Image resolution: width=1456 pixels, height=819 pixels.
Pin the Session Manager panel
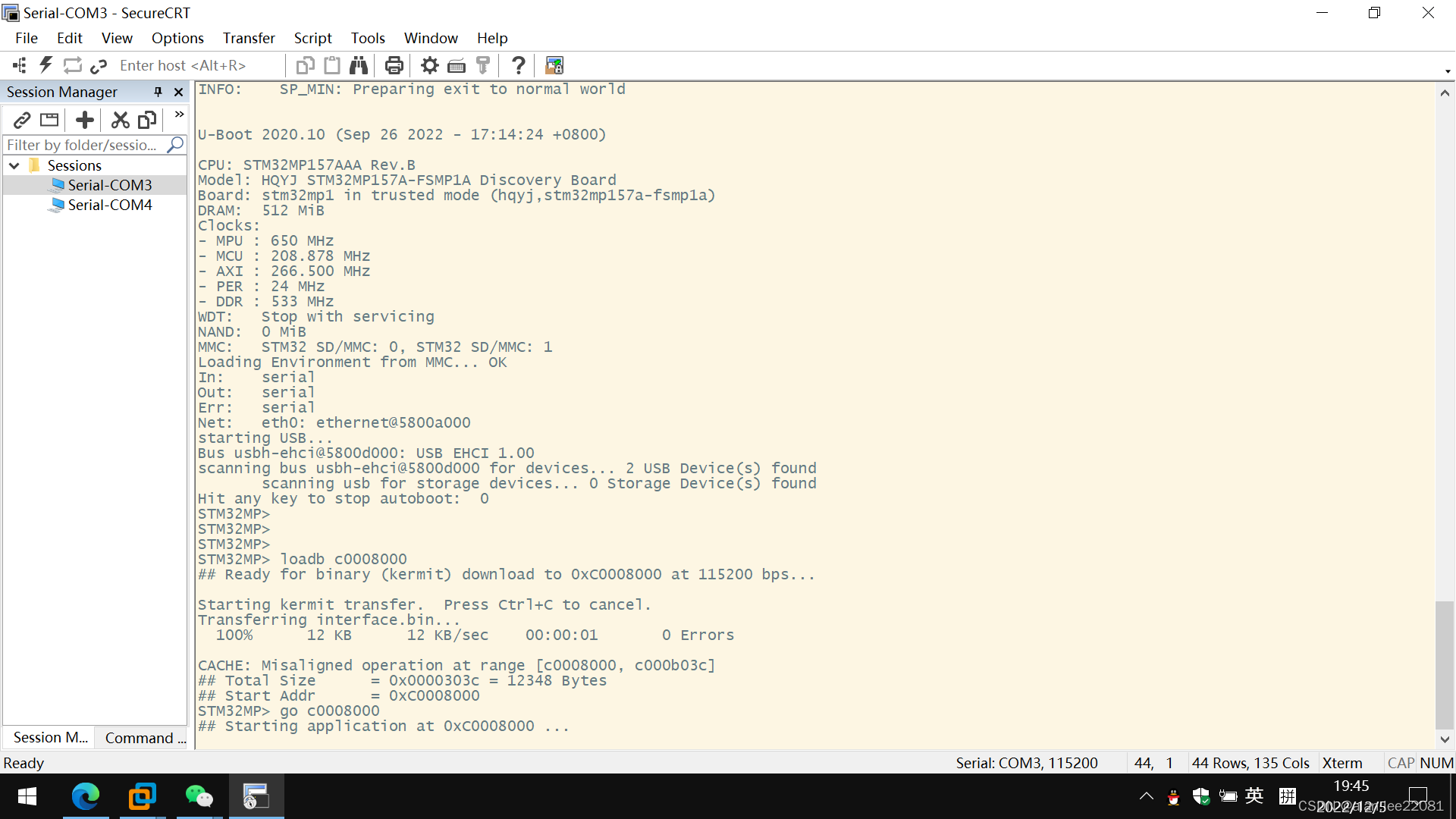pos(158,92)
